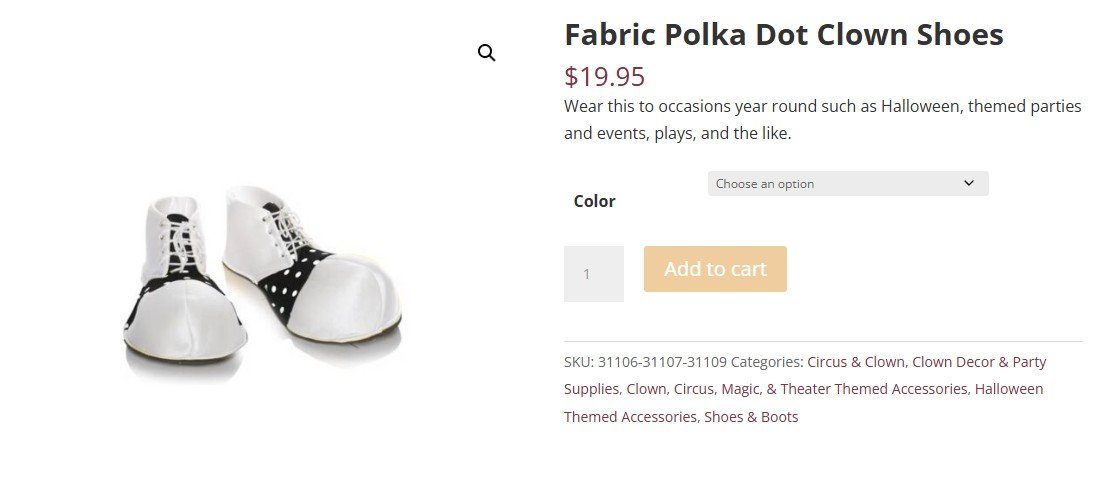Open the Circus & Clown category link
The height and width of the screenshot is (489, 1115).
[855, 362]
